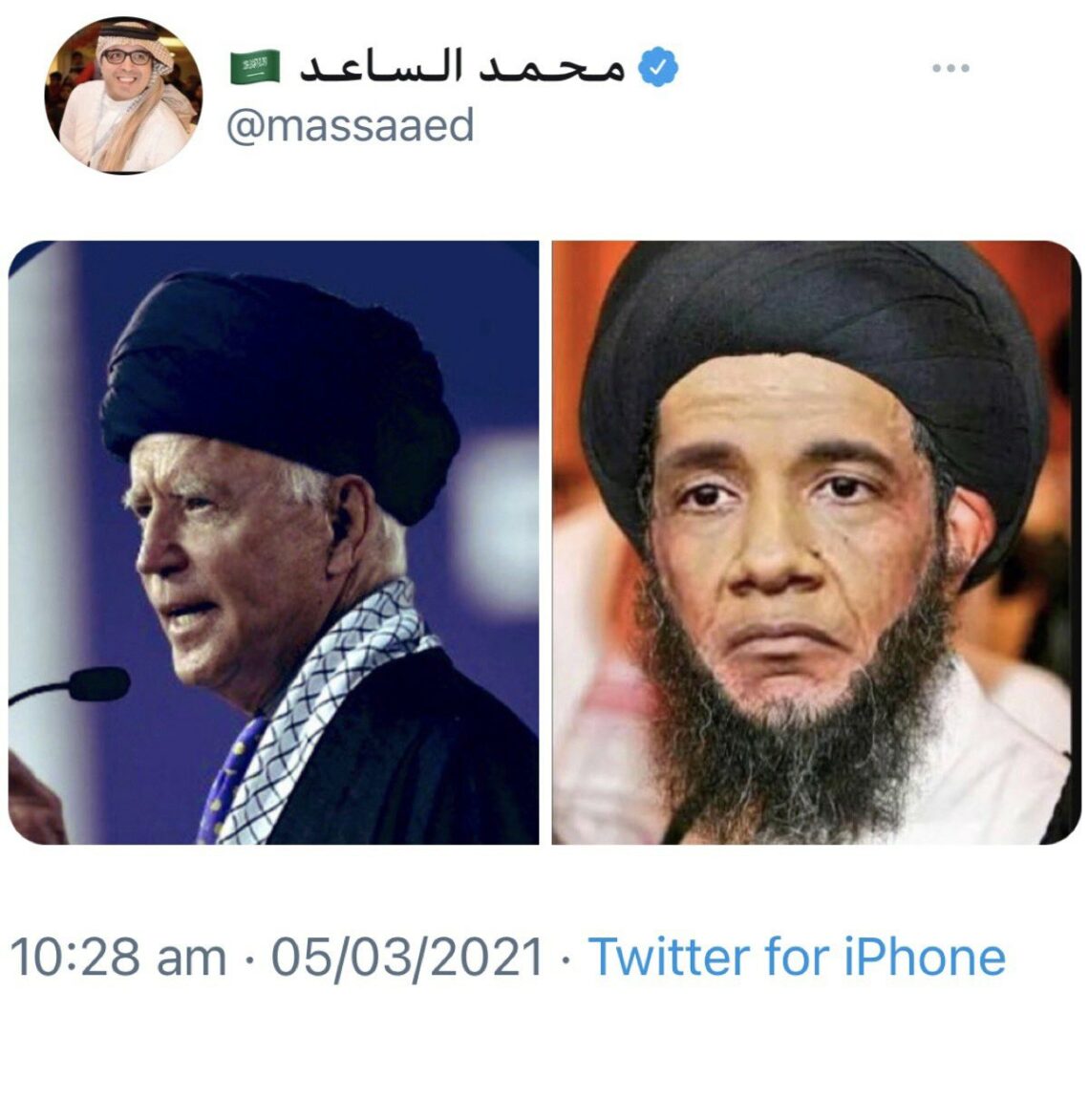
Task: Open the three-dot more options menu
Action: pos(950,69)
